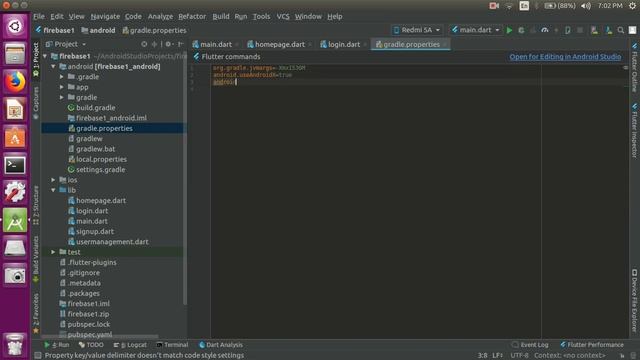Open the Build menu

pyautogui.click(x=221, y=16)
